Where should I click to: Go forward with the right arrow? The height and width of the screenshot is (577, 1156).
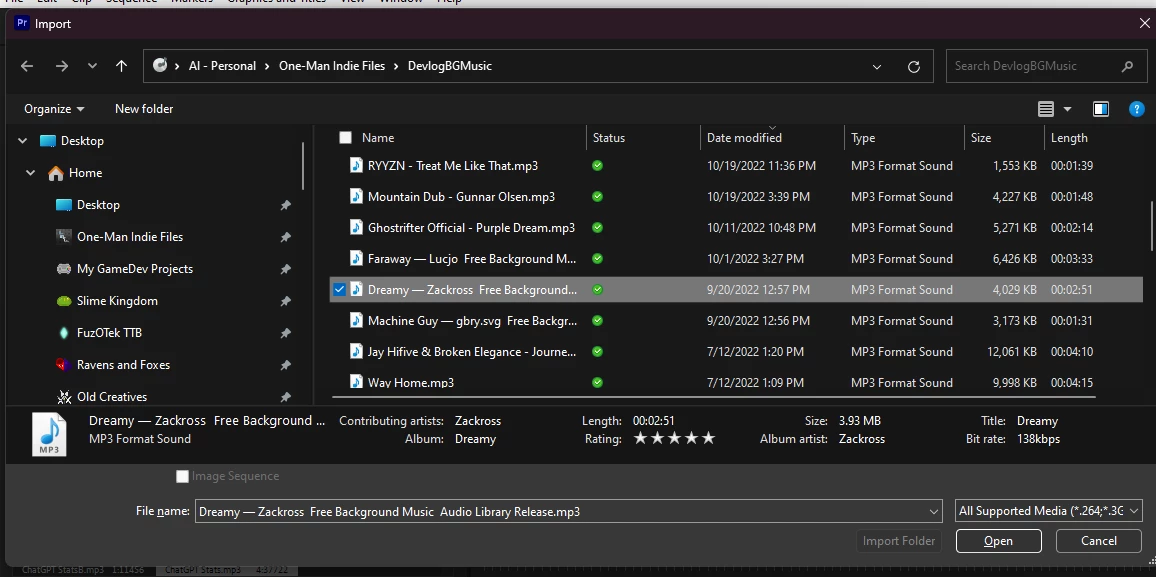[62, 66]
